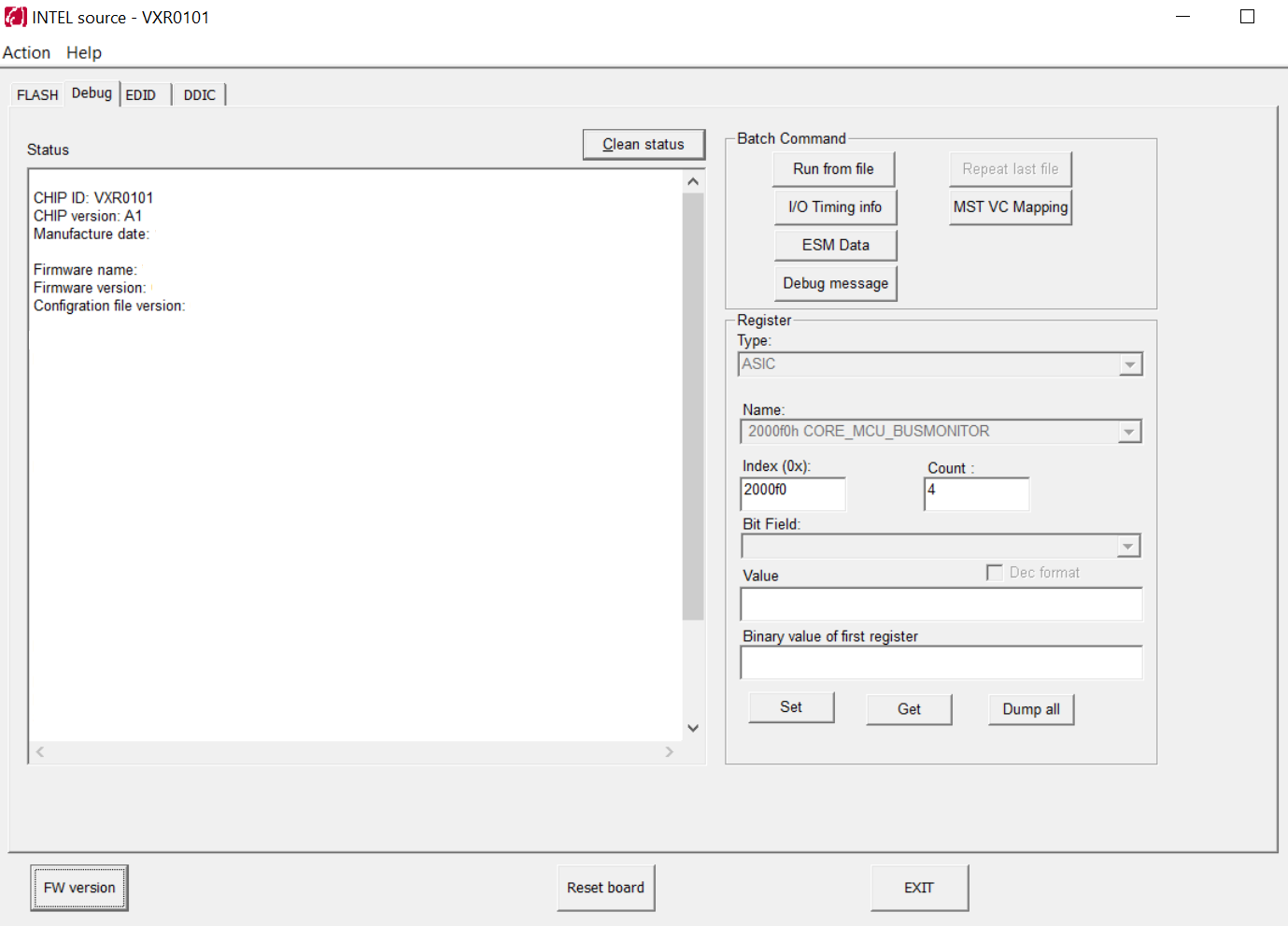Open the Bit Field dropdown

tap(1128, 546)
